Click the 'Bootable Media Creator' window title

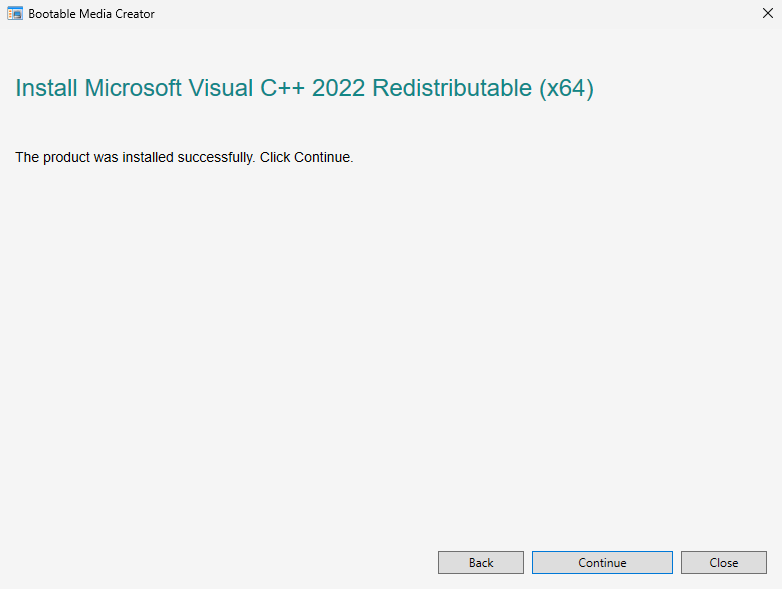click(91, 14)
